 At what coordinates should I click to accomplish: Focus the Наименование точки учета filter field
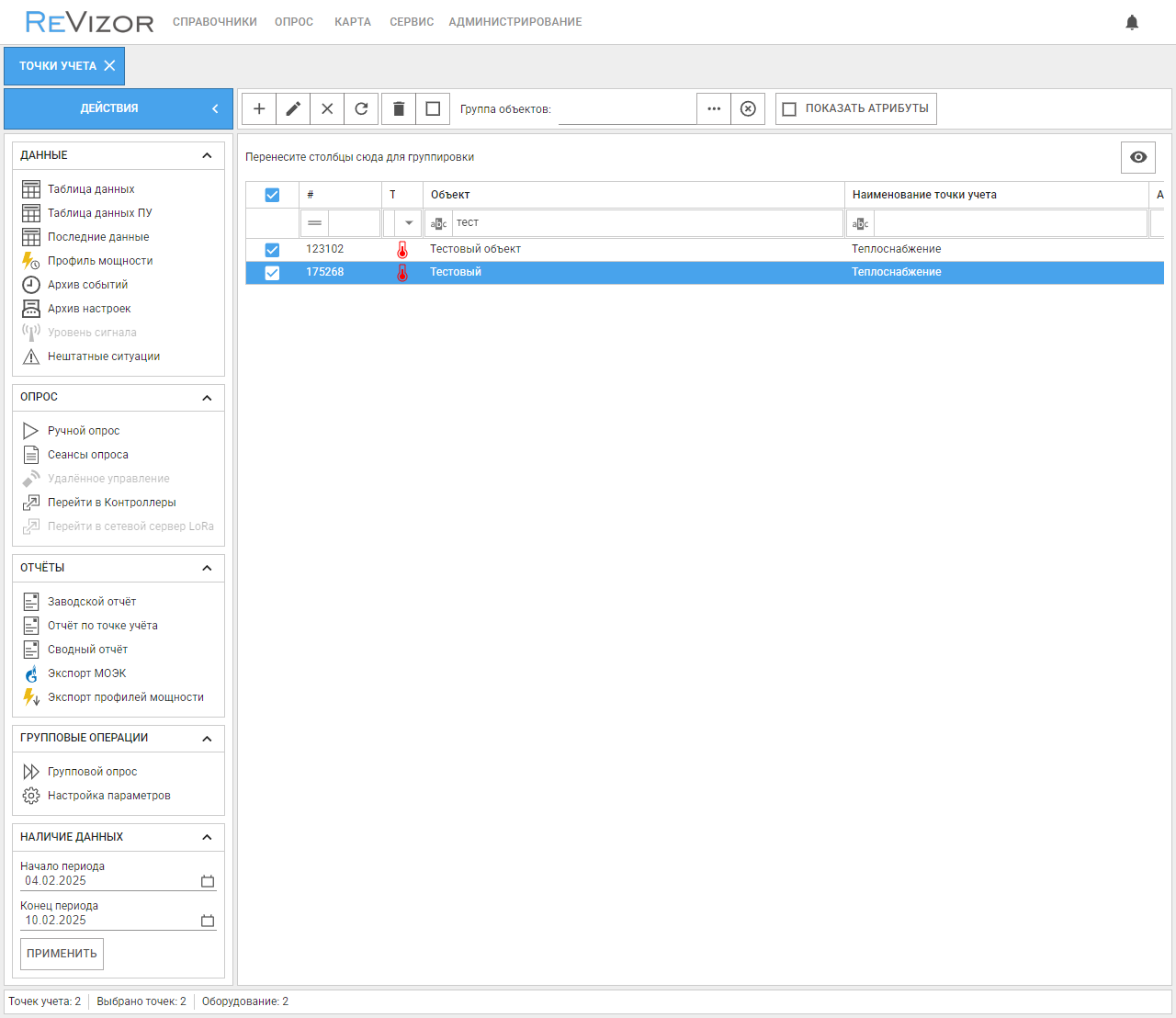(1010, 223)
